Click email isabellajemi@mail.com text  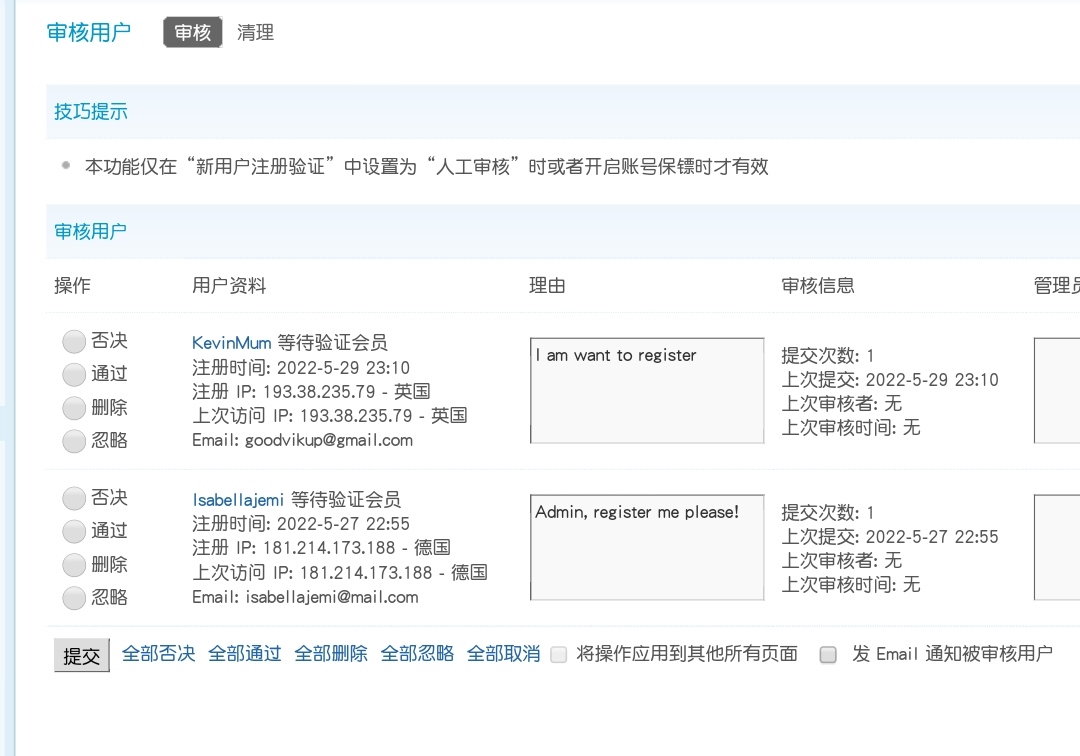tap(332, 598)
